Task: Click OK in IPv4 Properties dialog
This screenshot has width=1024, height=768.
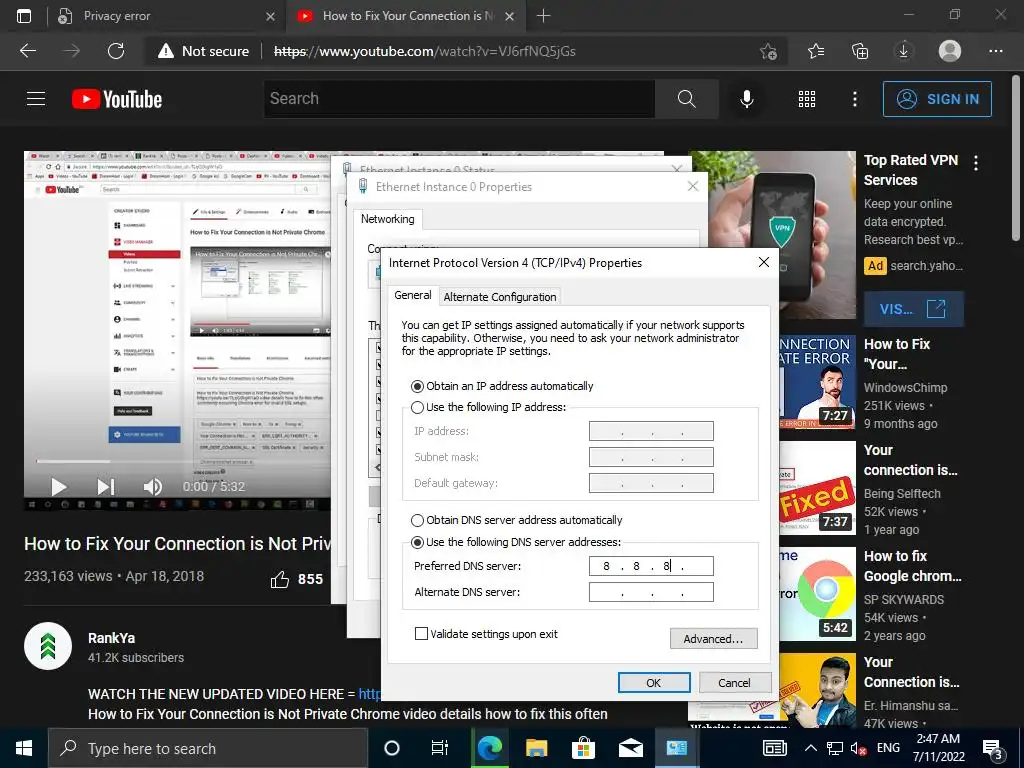Action: (654, 682)
